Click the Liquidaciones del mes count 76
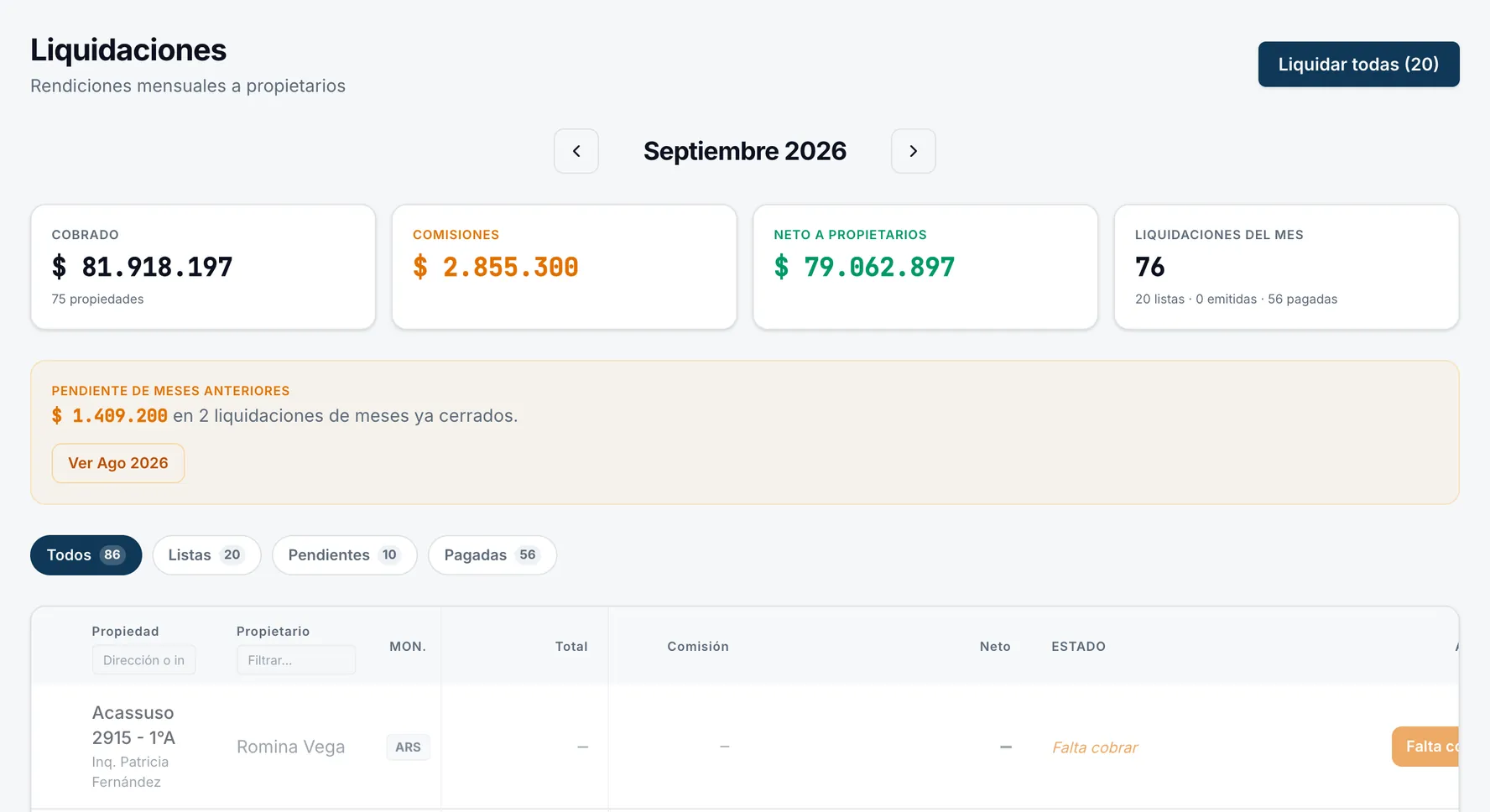The width and height of the screenshot is (1490, 812). [x=1150, y=267]
